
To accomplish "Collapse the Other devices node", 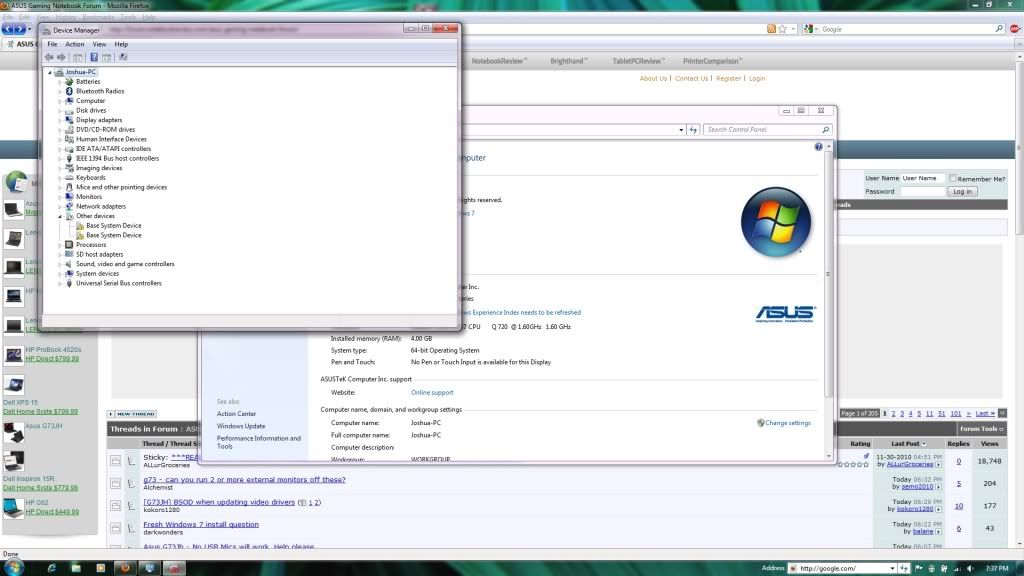I will pyautogui.click(x=60, y=216).
